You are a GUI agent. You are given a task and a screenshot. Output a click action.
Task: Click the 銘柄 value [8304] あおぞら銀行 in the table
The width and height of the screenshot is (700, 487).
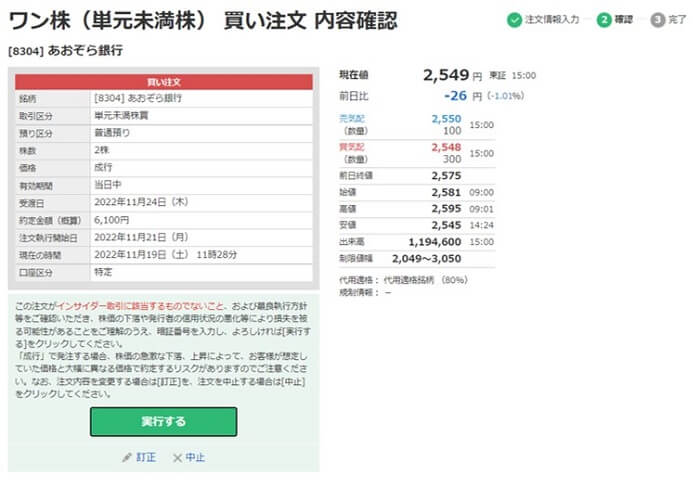138,98
